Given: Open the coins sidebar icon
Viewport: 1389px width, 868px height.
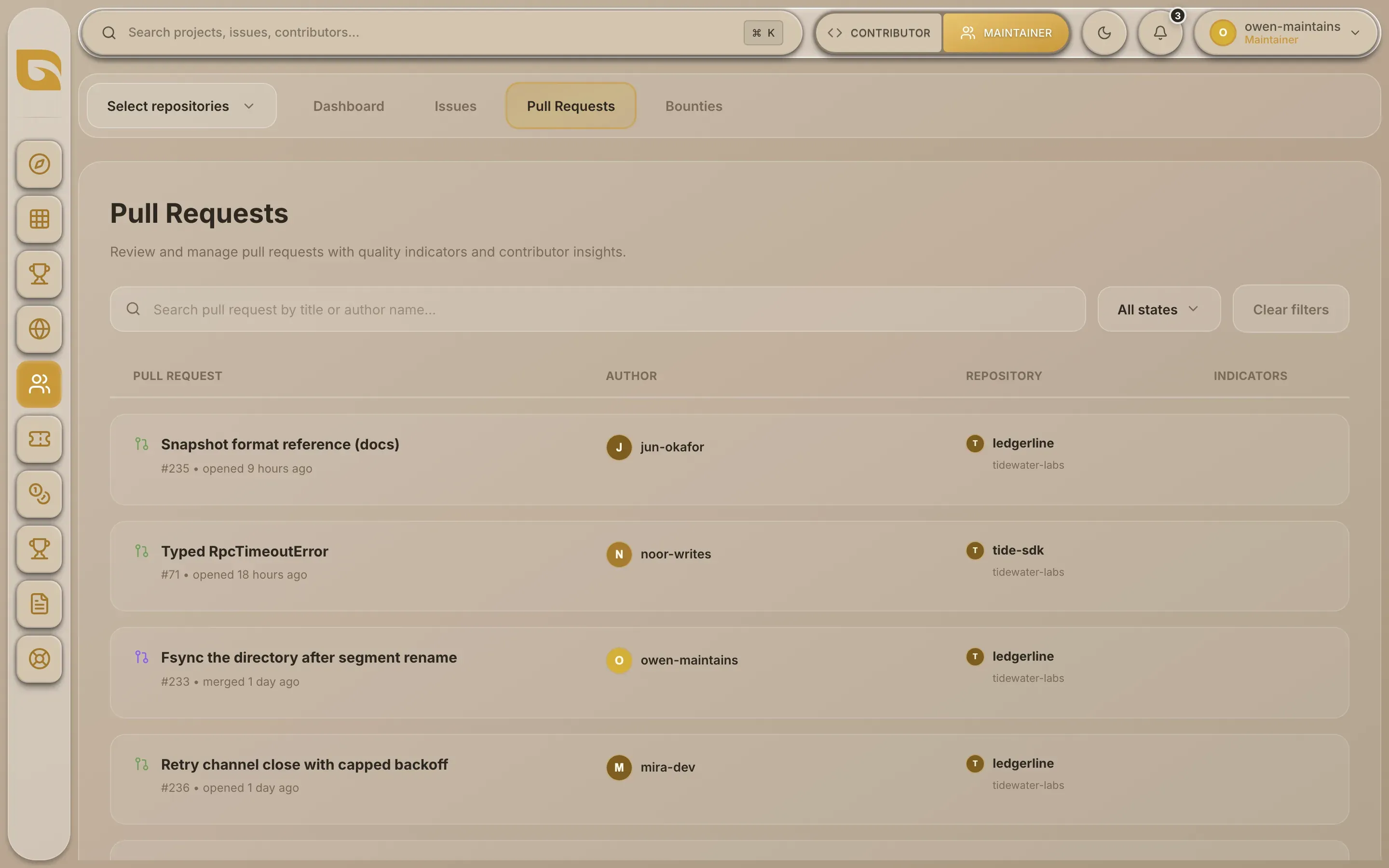Looking at the screenshot, I should click(x=39, y=494).
